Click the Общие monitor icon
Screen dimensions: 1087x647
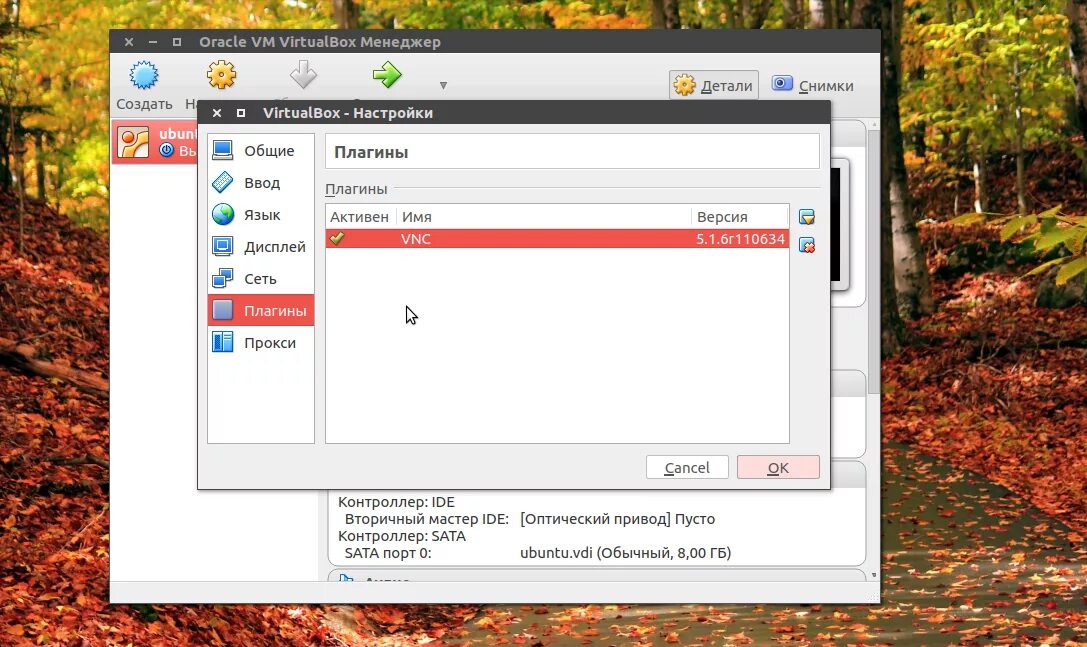tap(223, 150)
